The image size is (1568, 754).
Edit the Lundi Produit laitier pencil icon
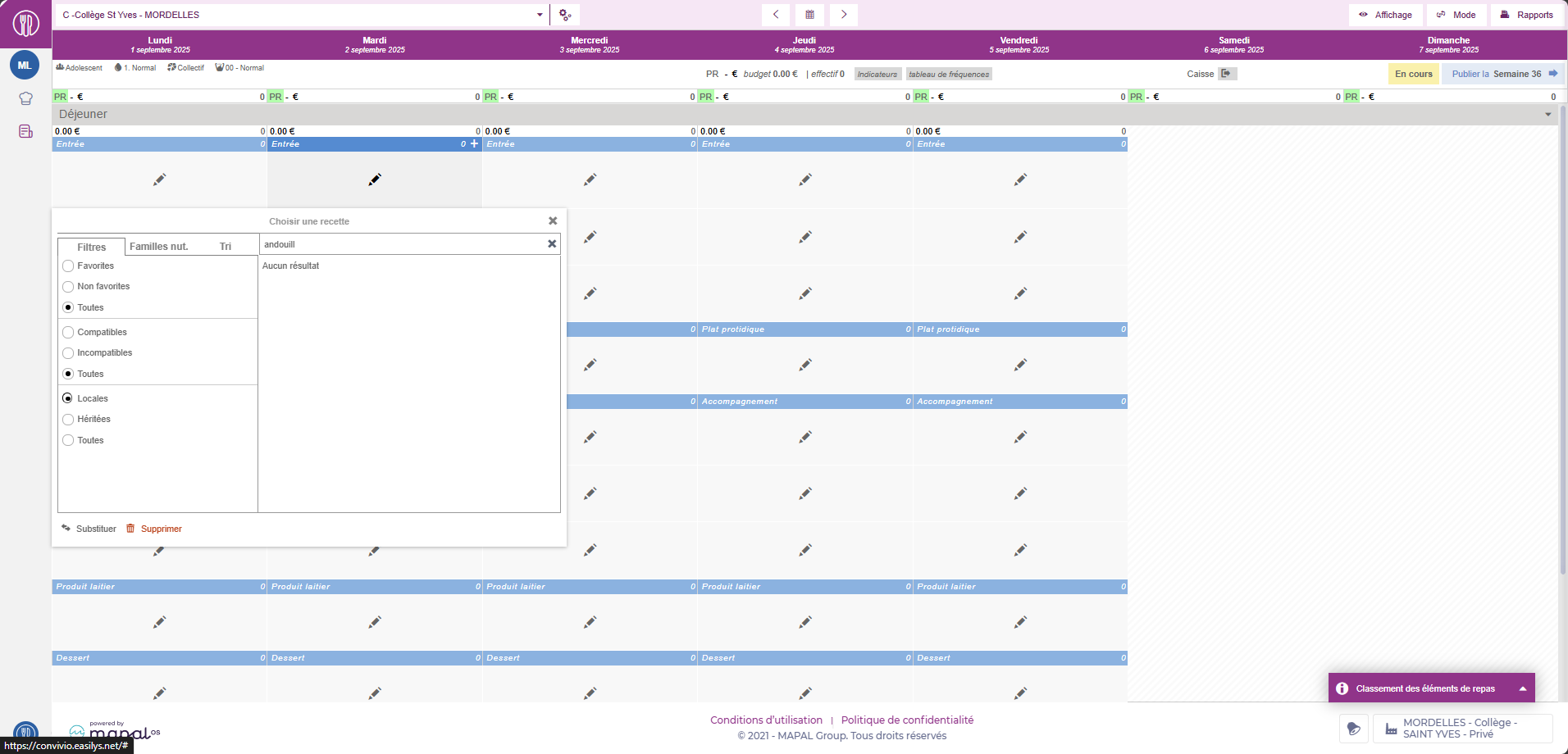pos(160,622)
